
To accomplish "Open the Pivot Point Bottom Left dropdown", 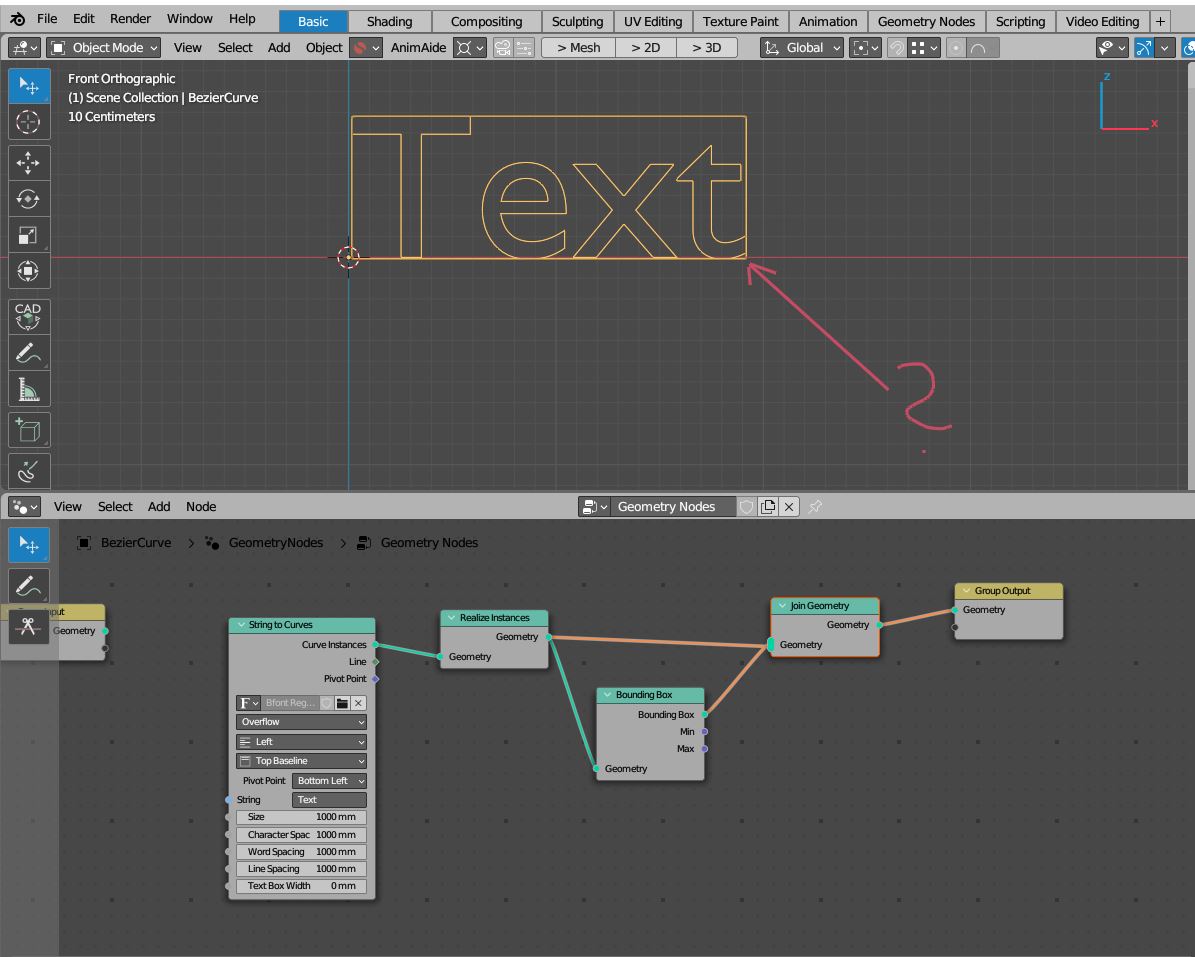I will point(329,780).
